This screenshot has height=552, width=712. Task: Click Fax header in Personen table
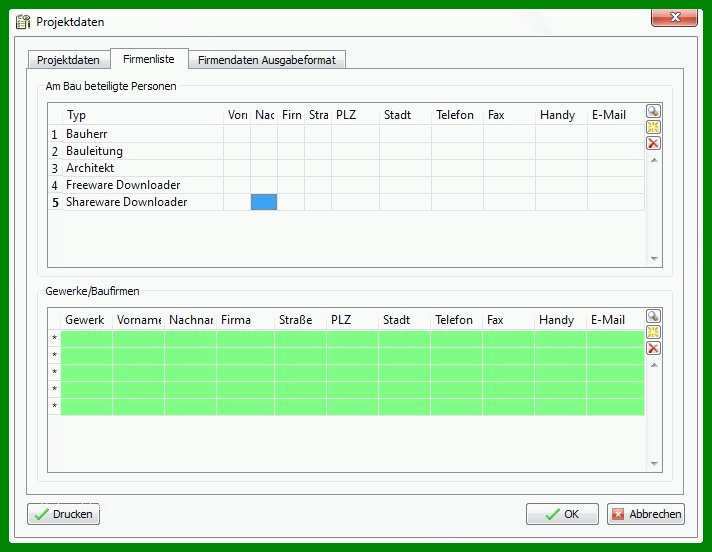(509, 115)
